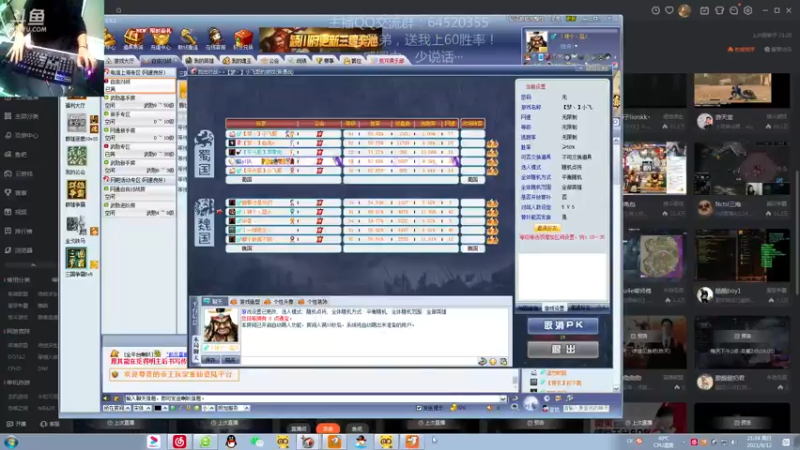Click the gold coin icon in bottom bar
800x450 pixels.
point(454,408)
